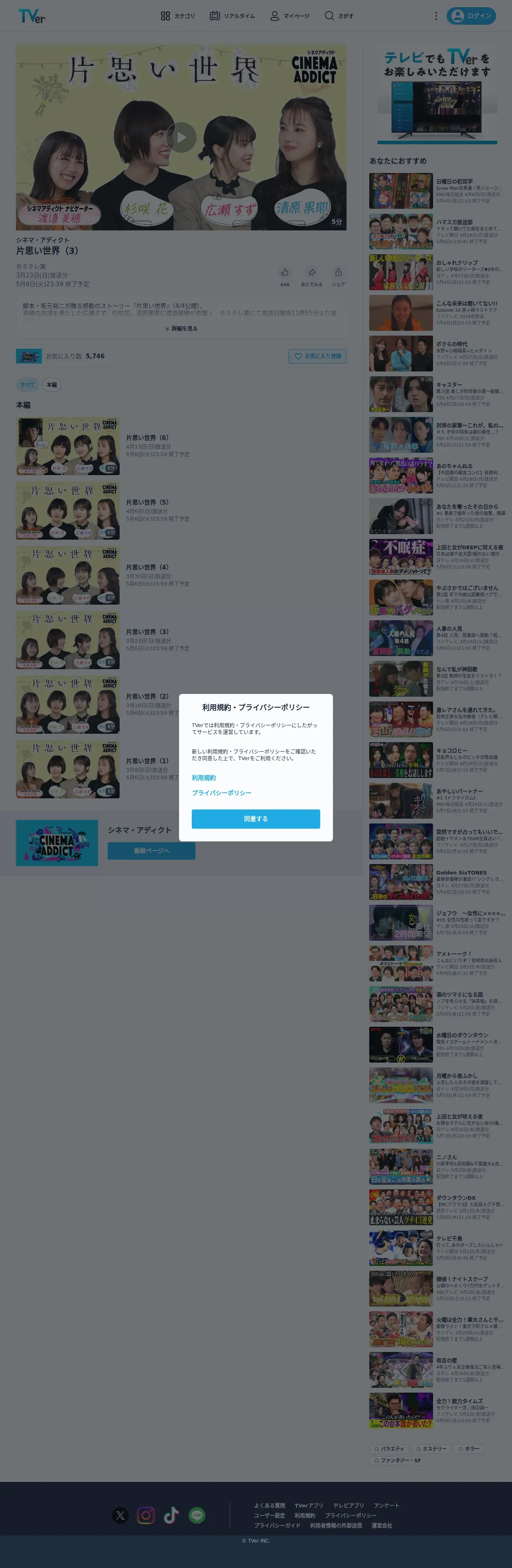Open the three-dot more options menu

(x=436, y=16)
